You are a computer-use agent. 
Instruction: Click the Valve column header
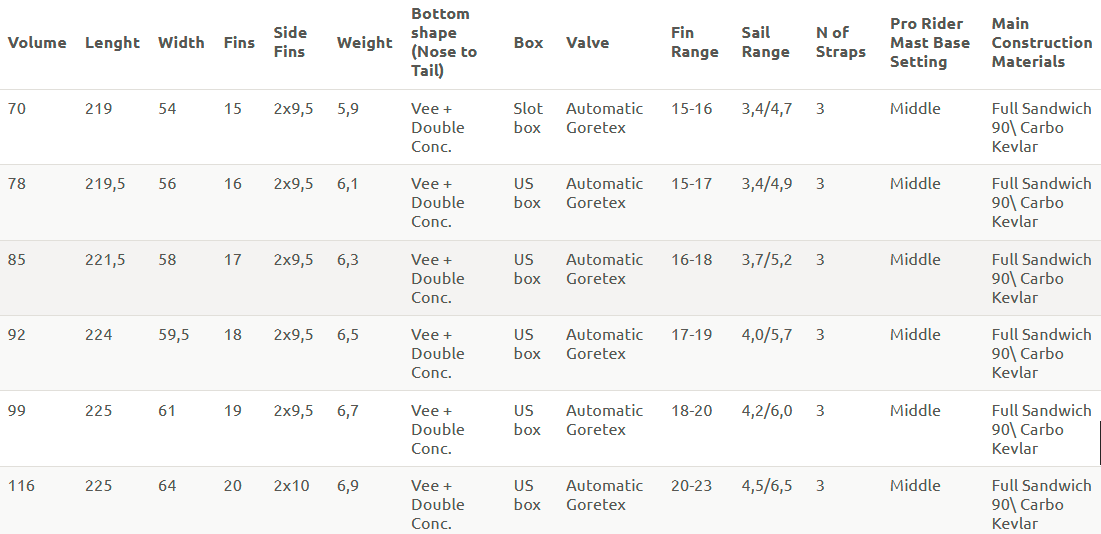pyautogui.click(x=587, y=43)
